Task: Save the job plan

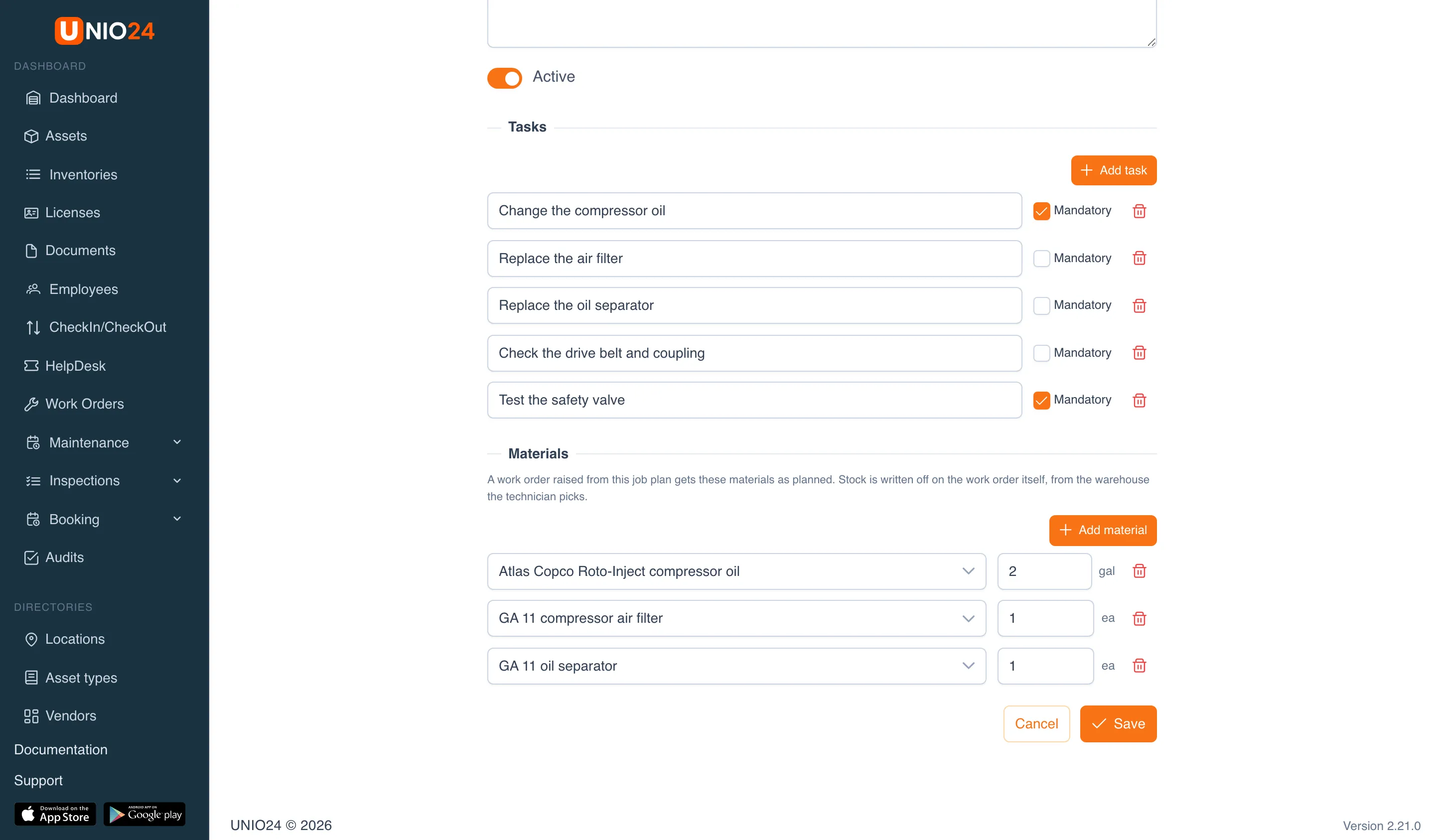Action: [1118, 724]
